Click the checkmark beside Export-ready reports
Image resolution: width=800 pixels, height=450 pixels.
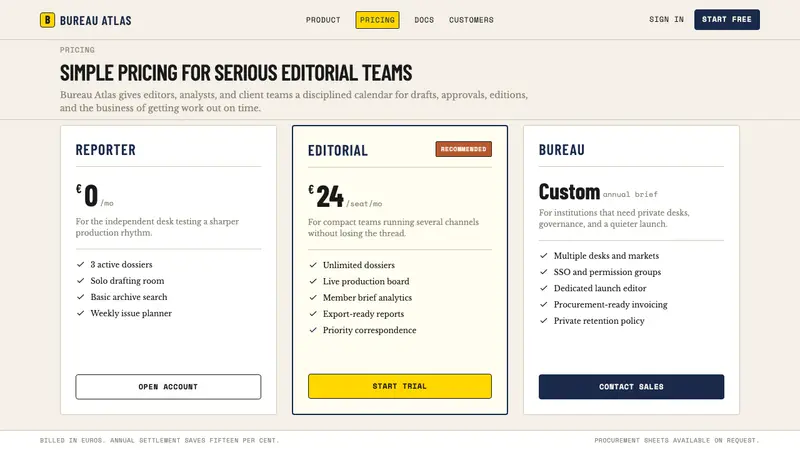tap(313, 314)
